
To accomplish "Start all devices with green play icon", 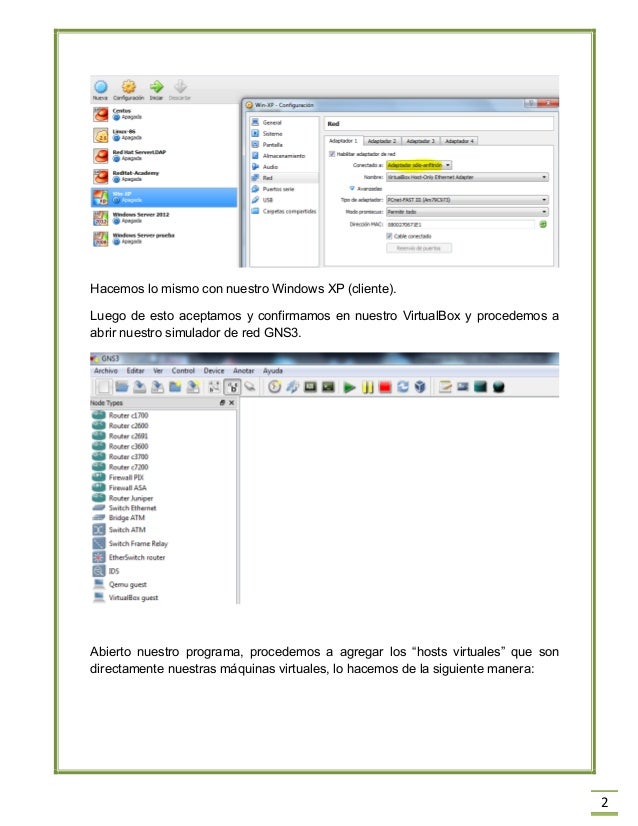I will [349, 388].
